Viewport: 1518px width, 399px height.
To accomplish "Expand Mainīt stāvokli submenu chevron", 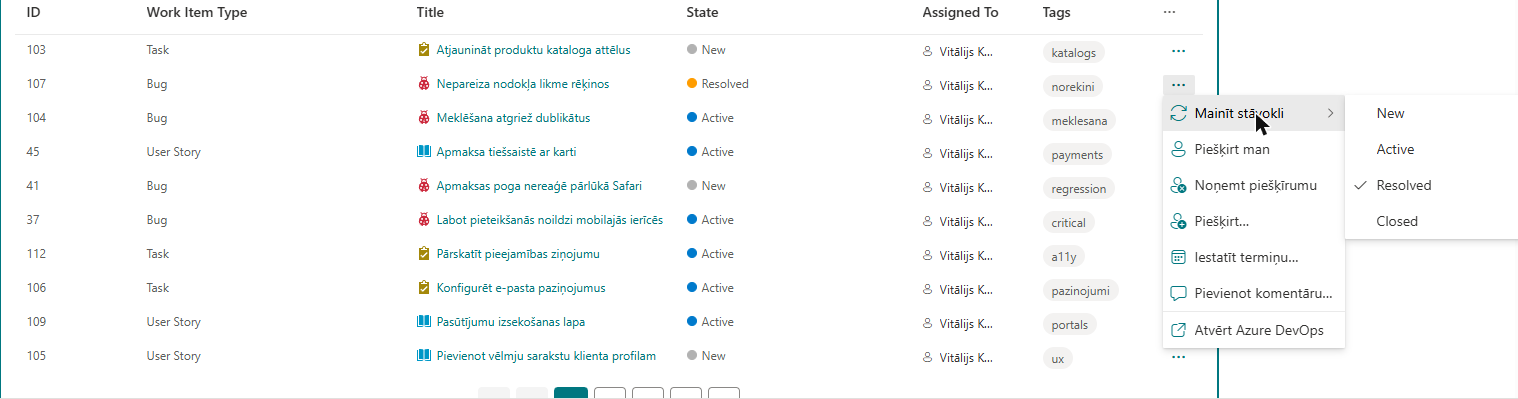I will click(x=1331, y=113).
